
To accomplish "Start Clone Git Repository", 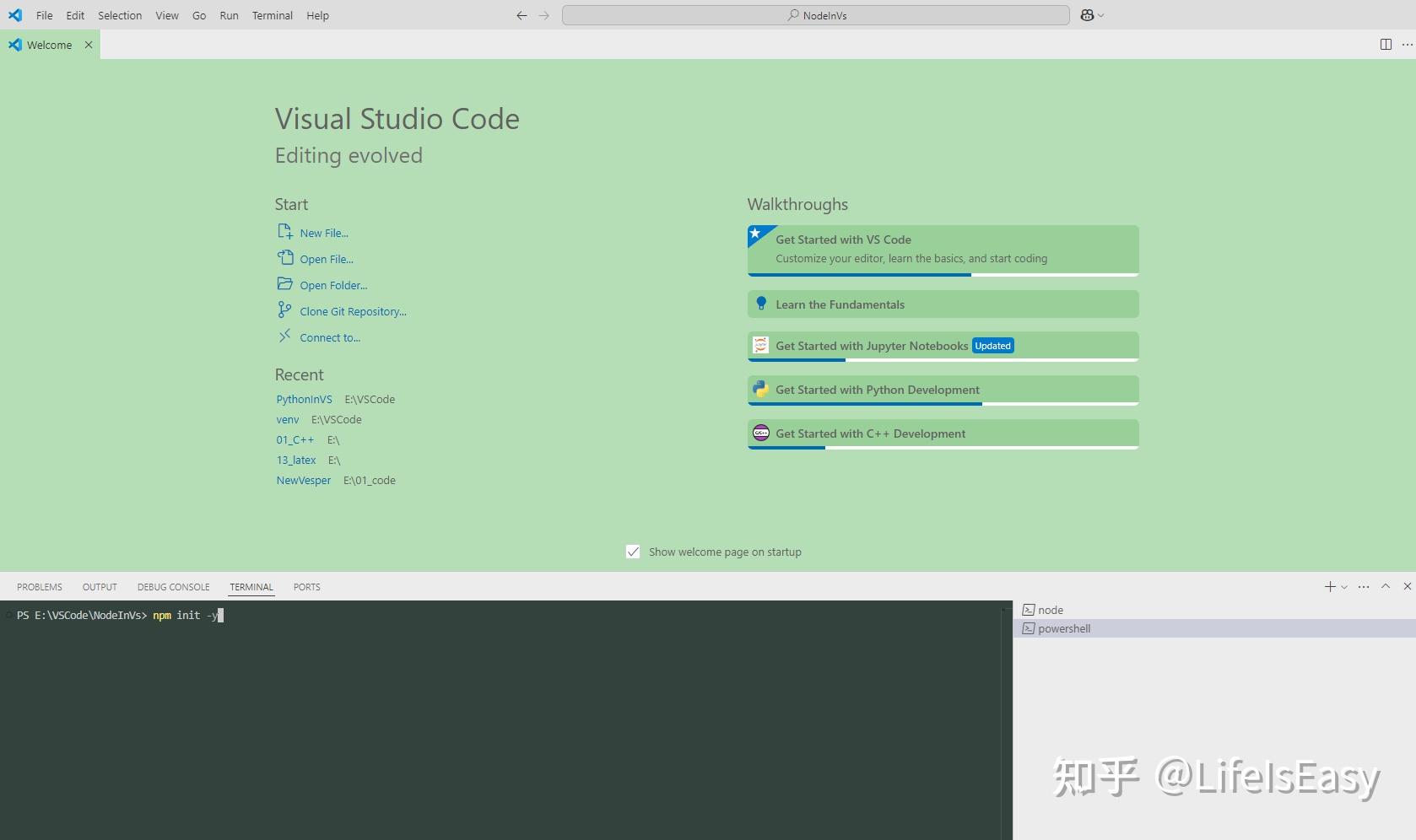I will click(353, 310).
